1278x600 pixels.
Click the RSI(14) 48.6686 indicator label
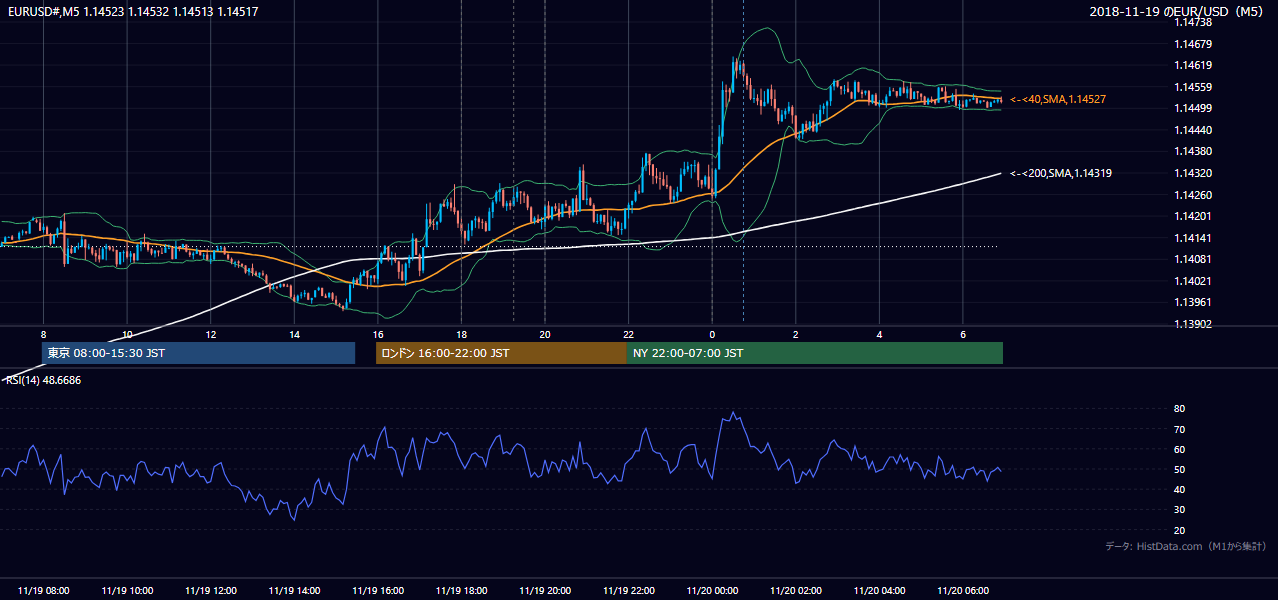pos(43,380)
